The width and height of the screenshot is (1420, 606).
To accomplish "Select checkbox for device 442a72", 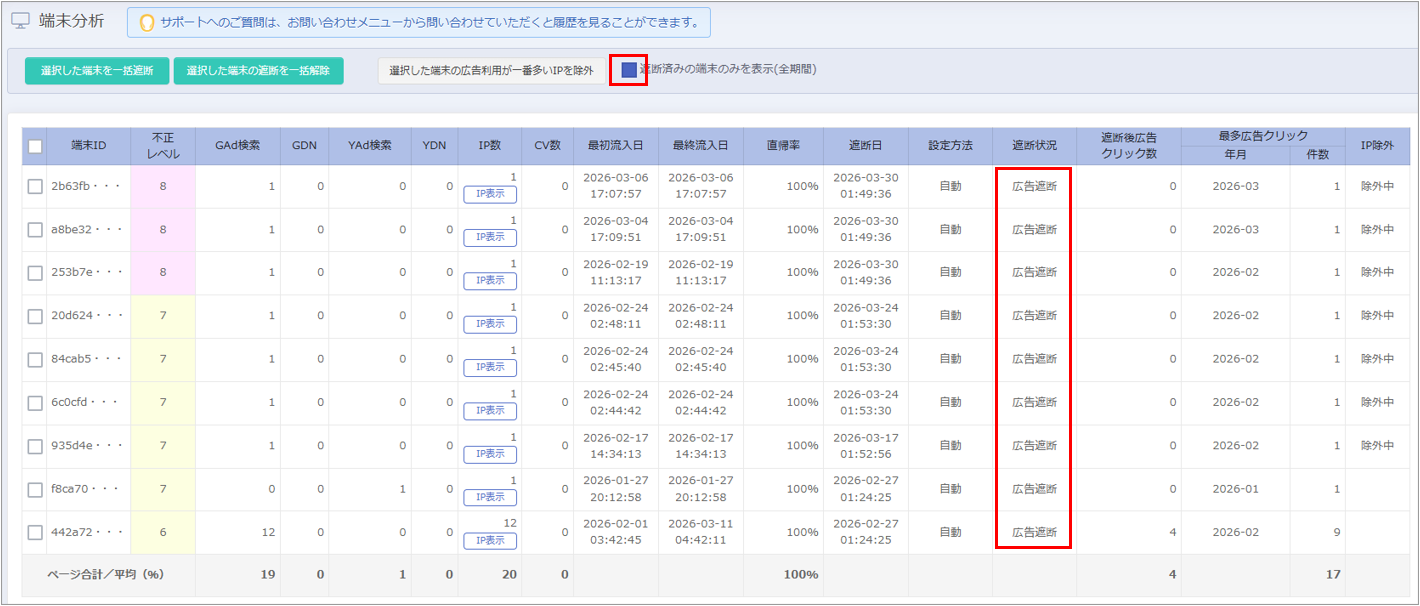I will (35, 533).
